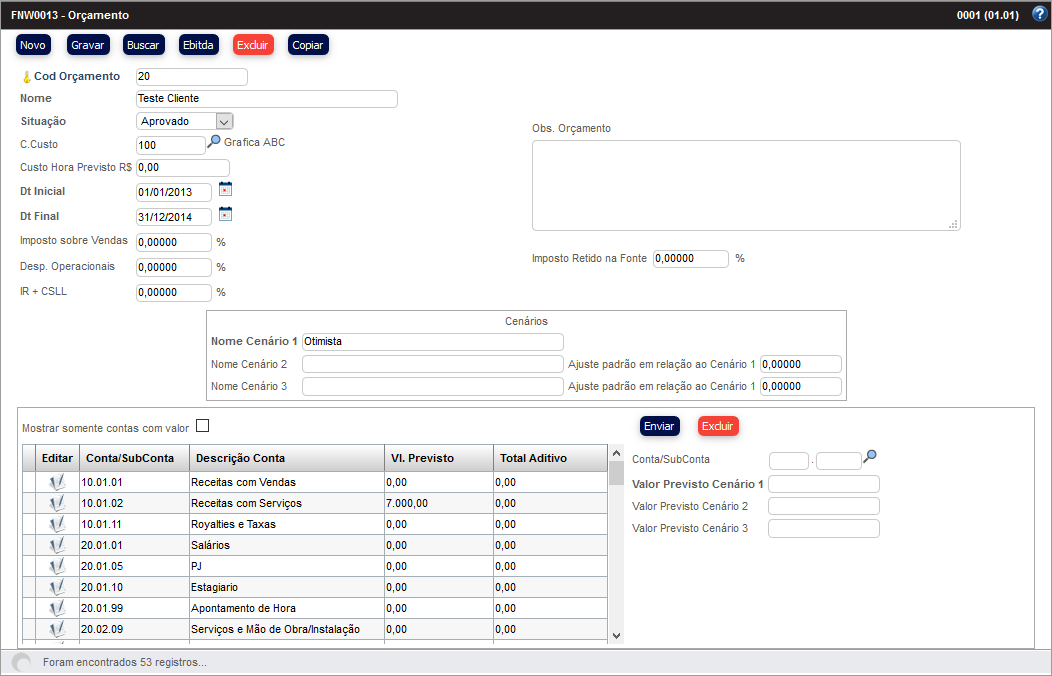Screen dimensions: 1052x676
Task: Edit the Salários account row
Action: [x=57, y=545]
